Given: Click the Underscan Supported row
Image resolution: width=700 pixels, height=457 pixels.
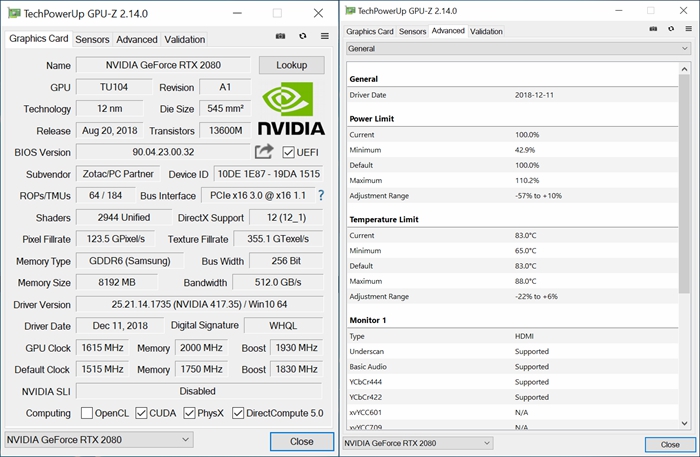Looking at the screenshot, I should click(x=512, y=352).
